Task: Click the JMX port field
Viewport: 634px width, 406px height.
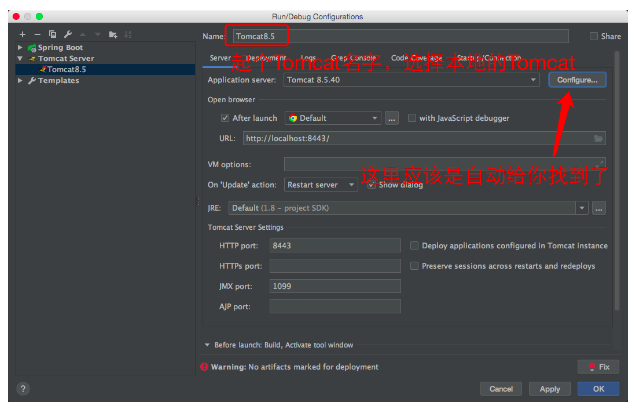Action: (x=335, y=286)
